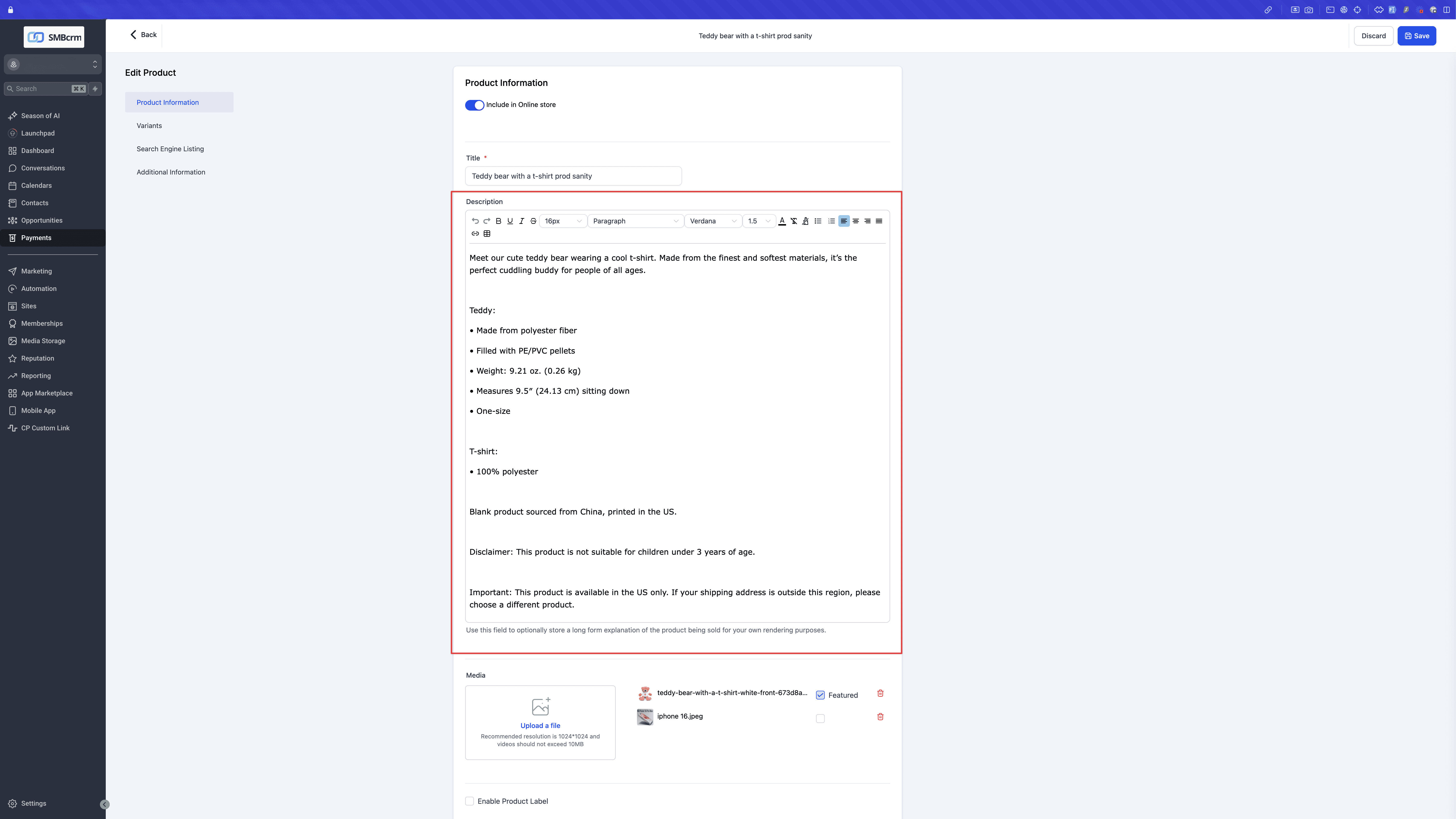Check Enable Product Label
Image resolution: width=1456 pixels, height=819 pixels.
point(469,801)
